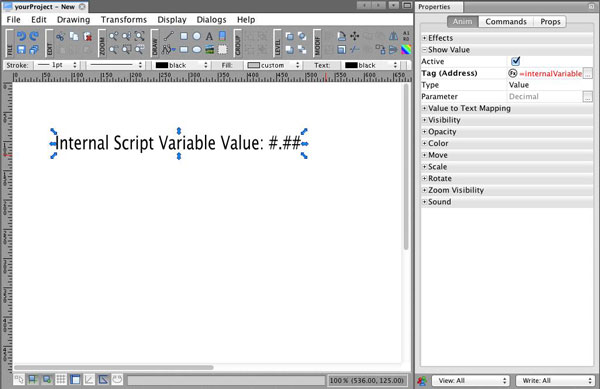Image resolution: width=600 pixels, height=389 pixels.
Task: Click the scissors cut icon
Action: pos(60,36)
